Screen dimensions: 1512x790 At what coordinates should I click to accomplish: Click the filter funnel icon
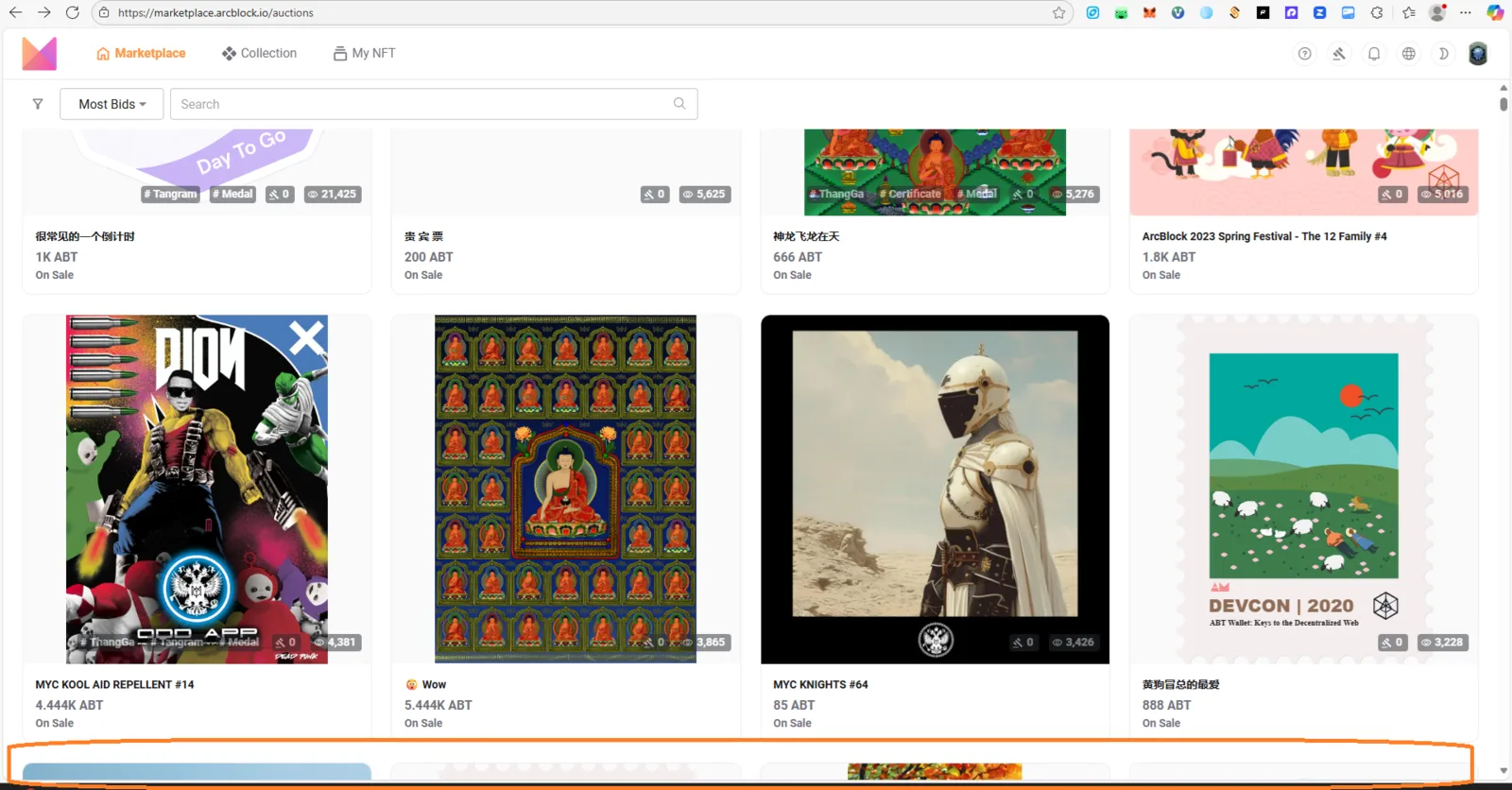(38, 104)
